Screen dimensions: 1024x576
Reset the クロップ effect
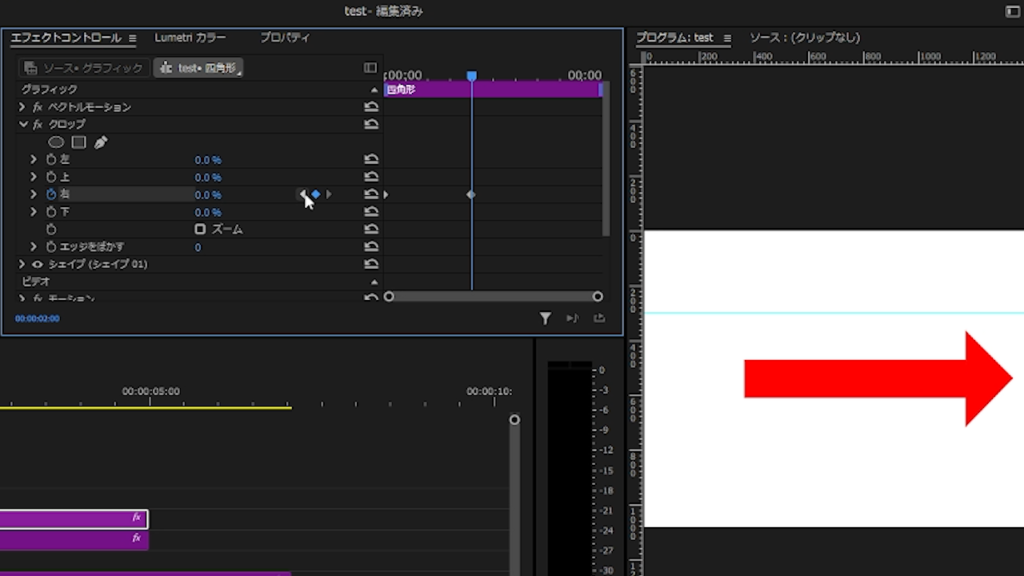pos(371,124)
